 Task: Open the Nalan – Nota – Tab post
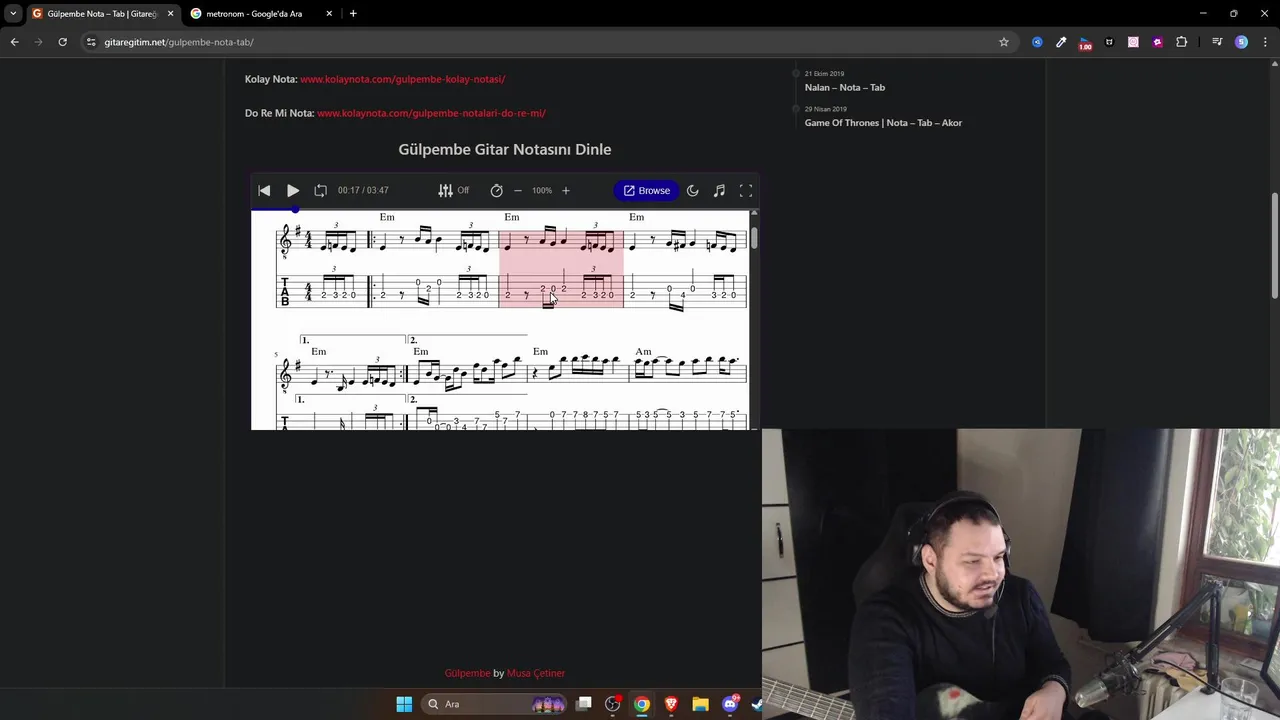pyautogui.click(x=845, y=87)
